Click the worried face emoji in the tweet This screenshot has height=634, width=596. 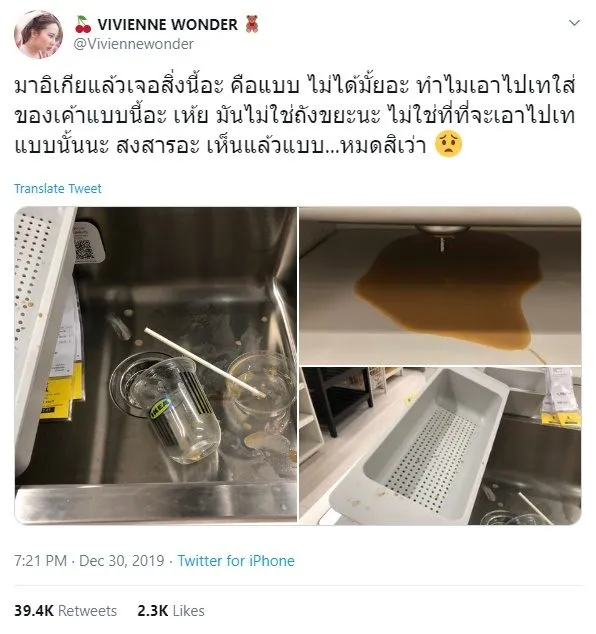click(448, 145)
